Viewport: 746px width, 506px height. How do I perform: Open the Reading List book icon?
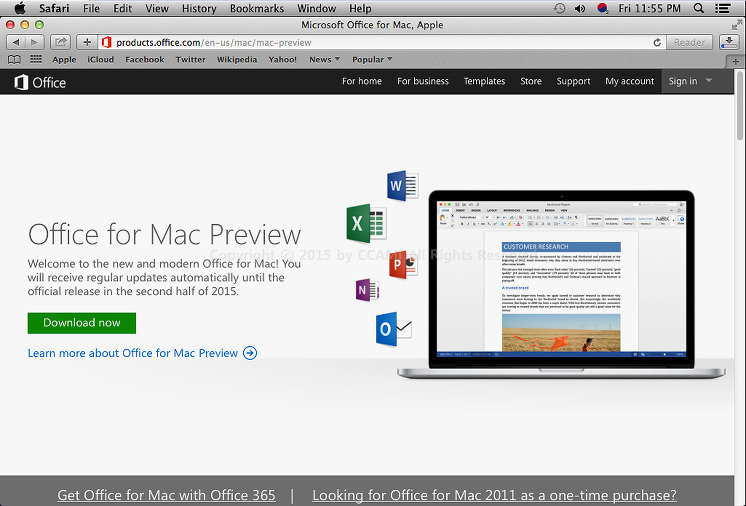click(14, 59)
